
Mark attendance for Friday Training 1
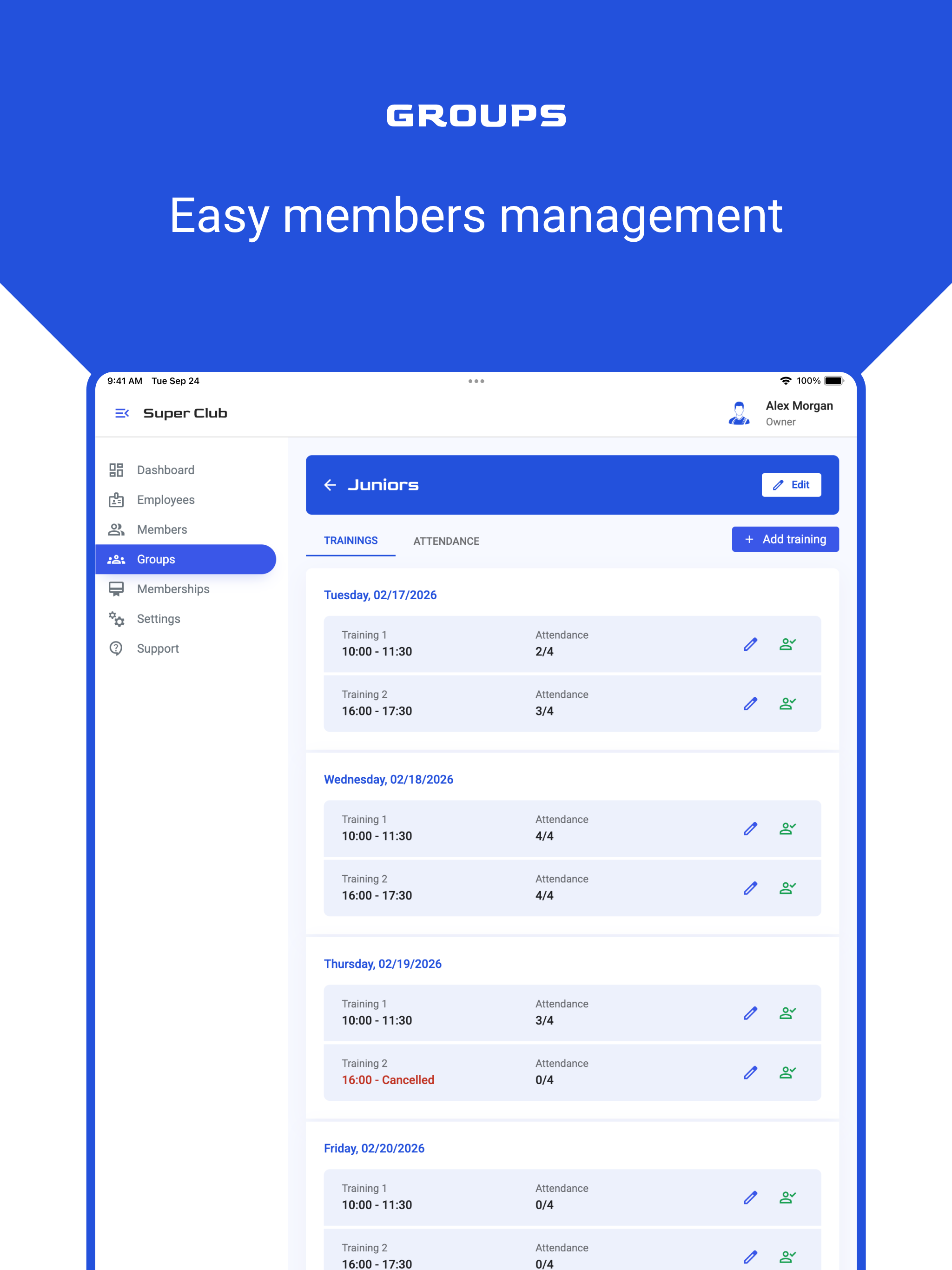(x=787, y=1197)
